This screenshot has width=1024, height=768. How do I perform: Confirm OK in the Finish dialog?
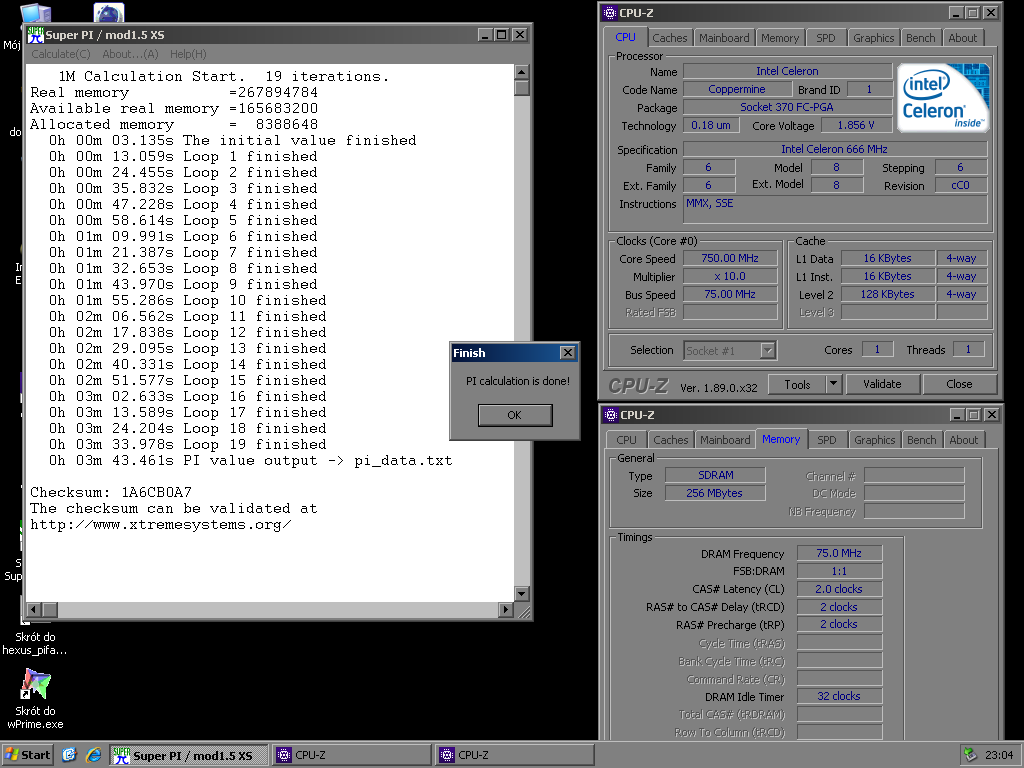(515, 415)
